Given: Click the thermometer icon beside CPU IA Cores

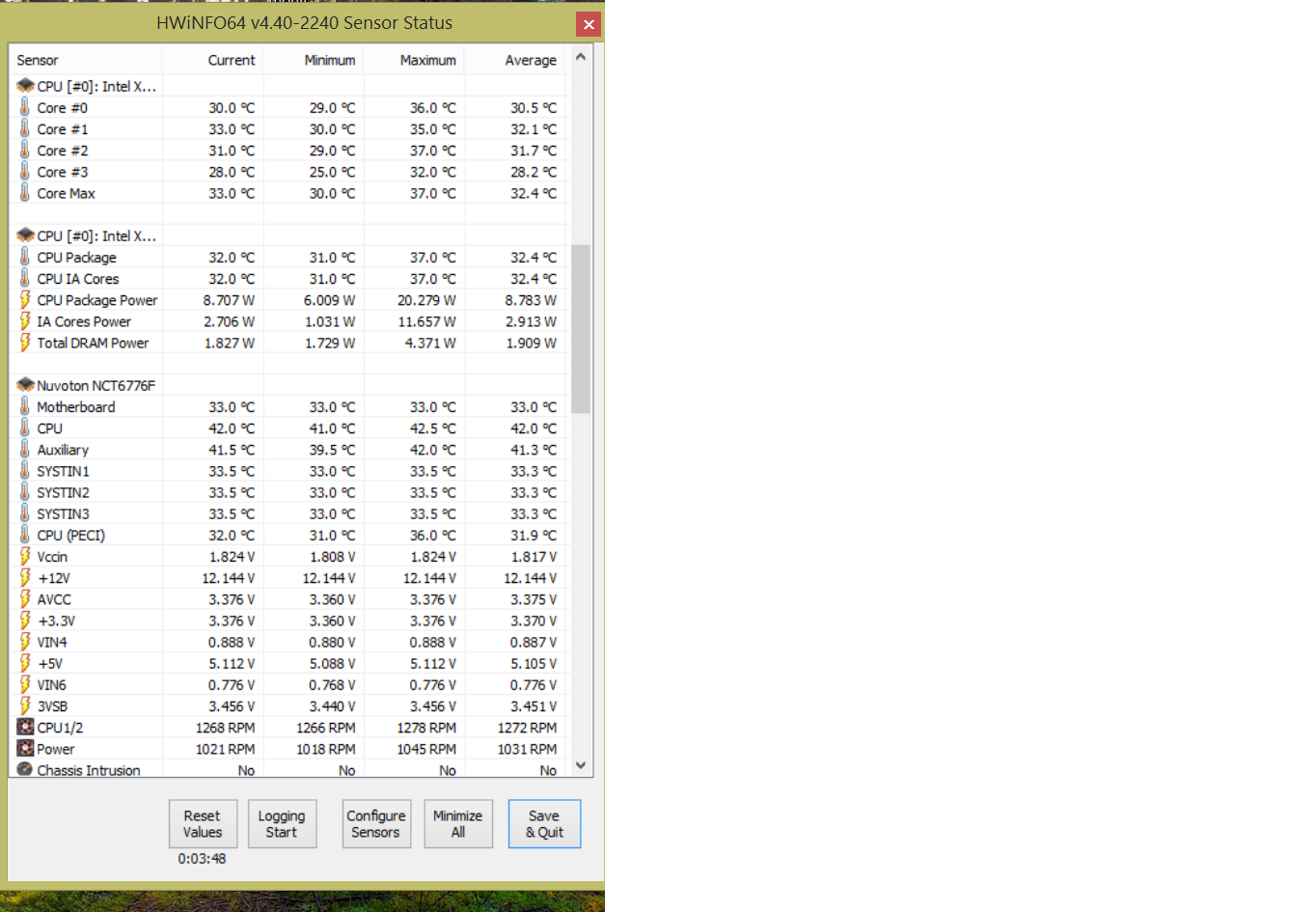Looking at the screenshot, I should (x=24, y=278).
